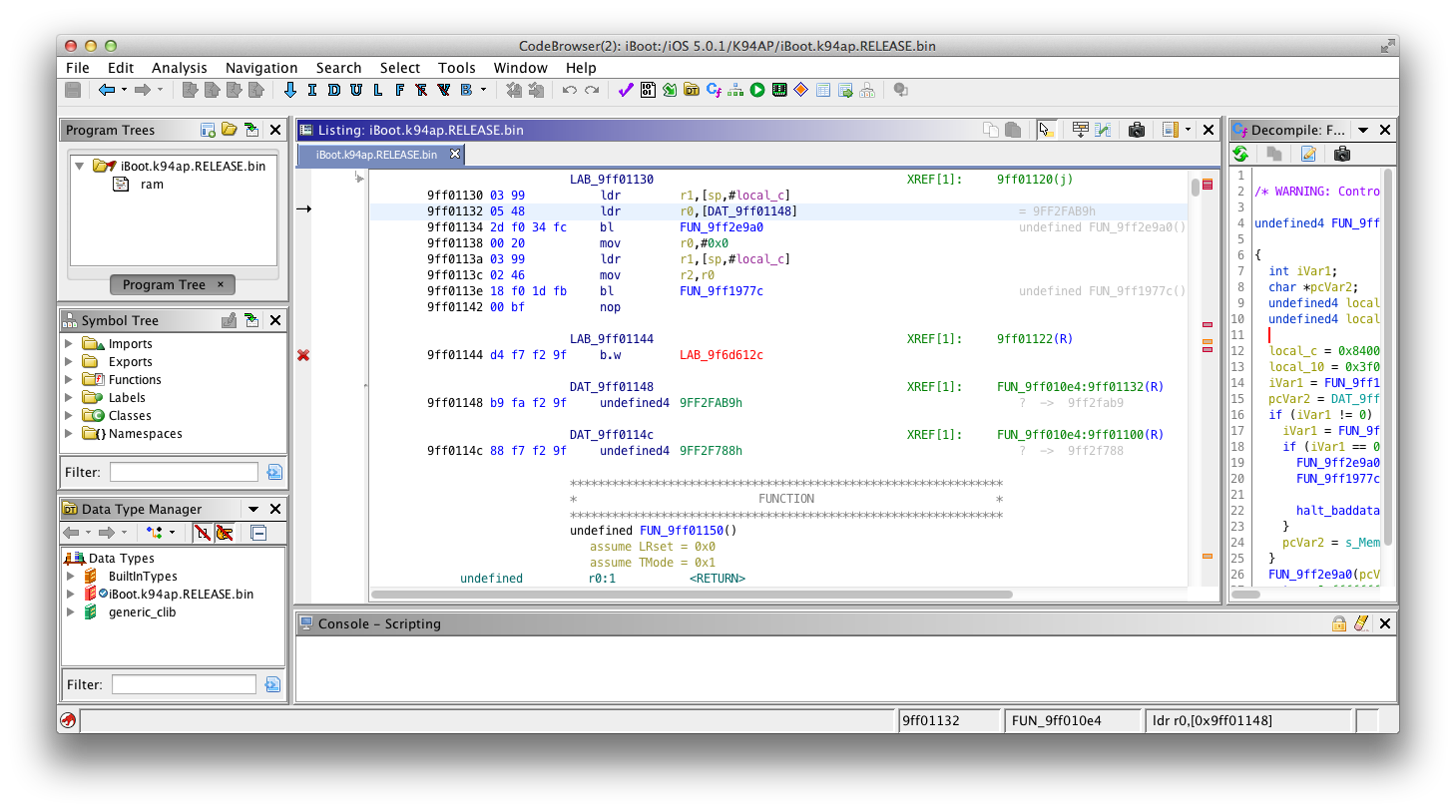
Task: Open Symbol Tree filter options icon
Action: pos(274,472)
